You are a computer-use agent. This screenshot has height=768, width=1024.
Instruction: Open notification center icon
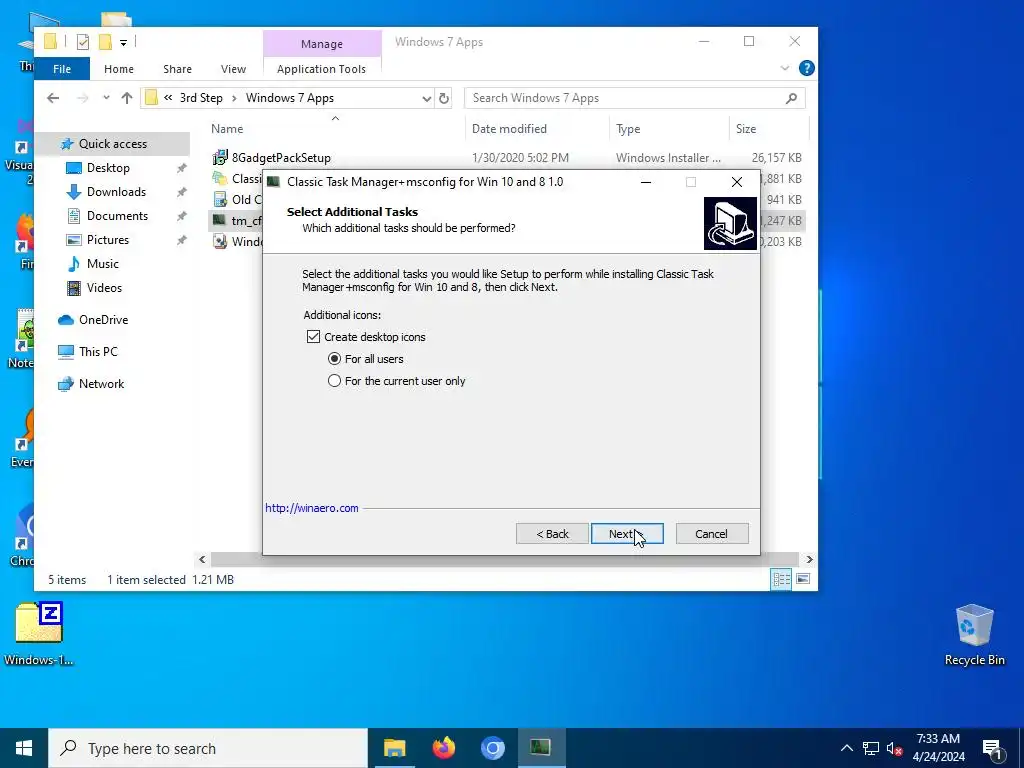(x=992, y=748)
